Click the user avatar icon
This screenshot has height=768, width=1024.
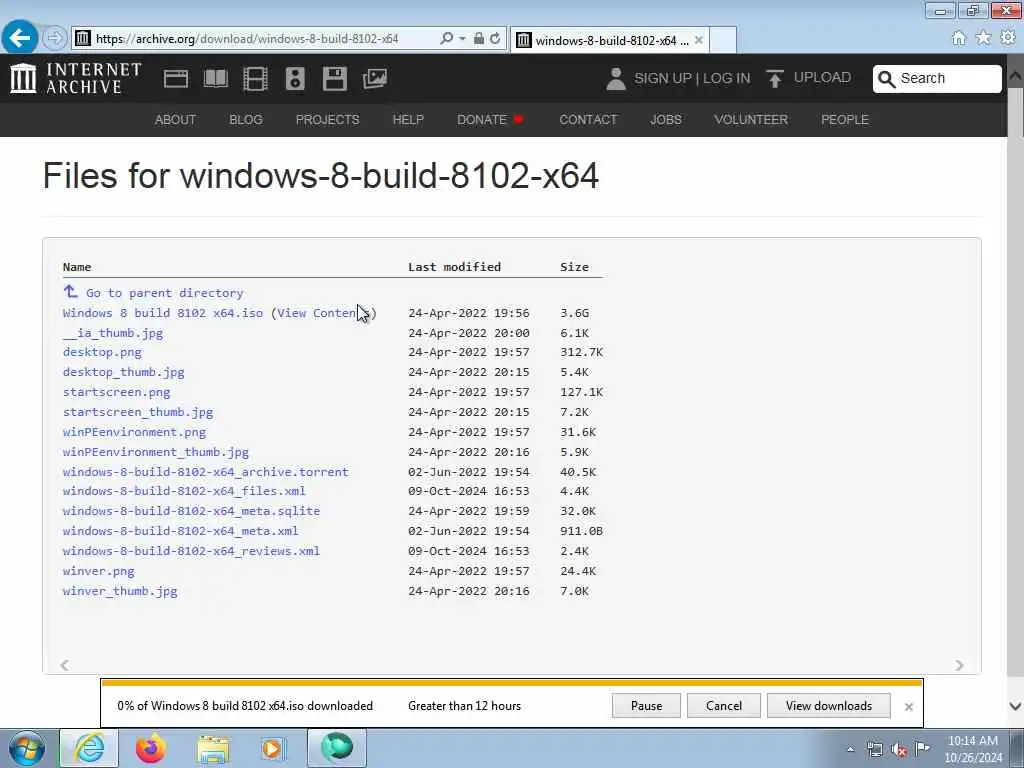click(615, 79)
